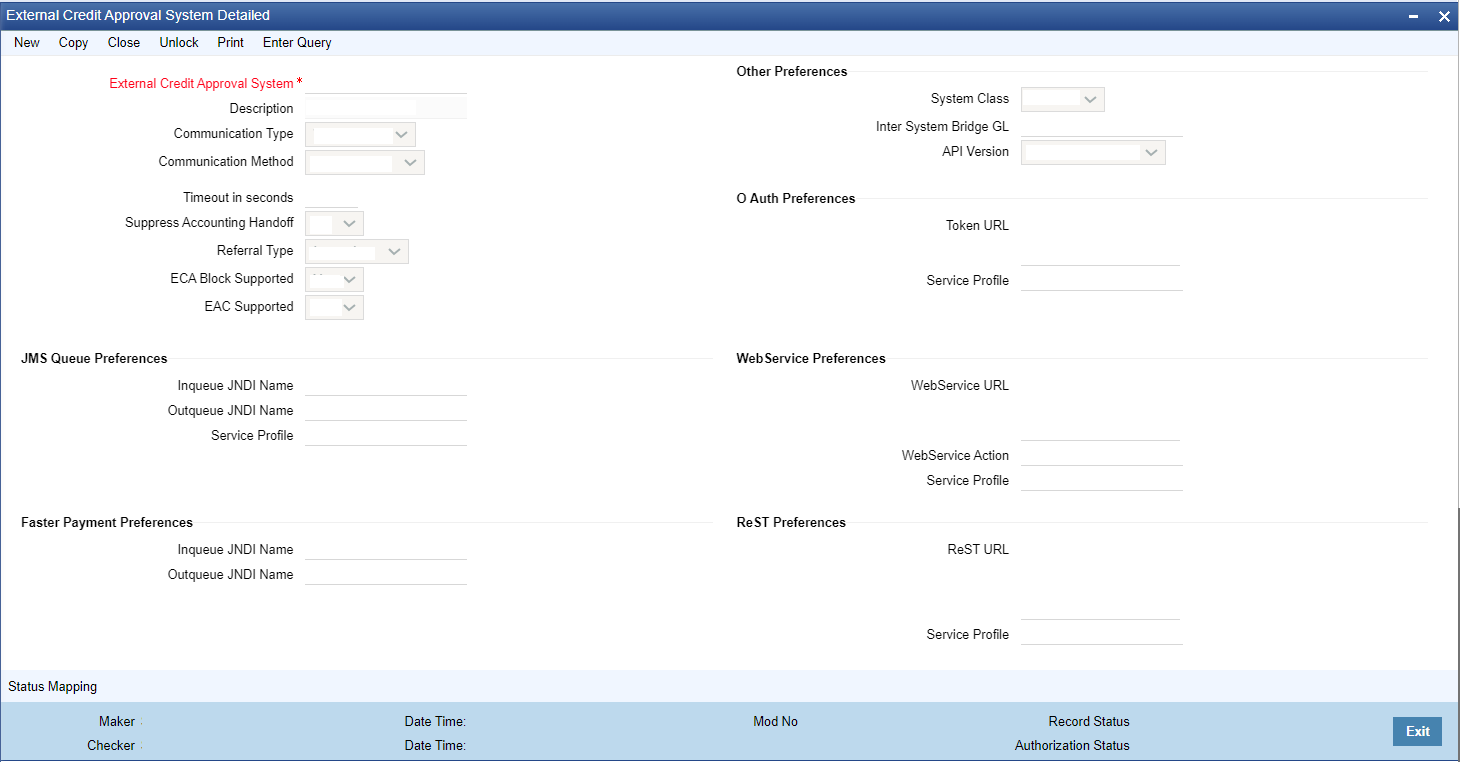
Task: Open the EAC Supported dropdown
Action: [x=334, y=307]
